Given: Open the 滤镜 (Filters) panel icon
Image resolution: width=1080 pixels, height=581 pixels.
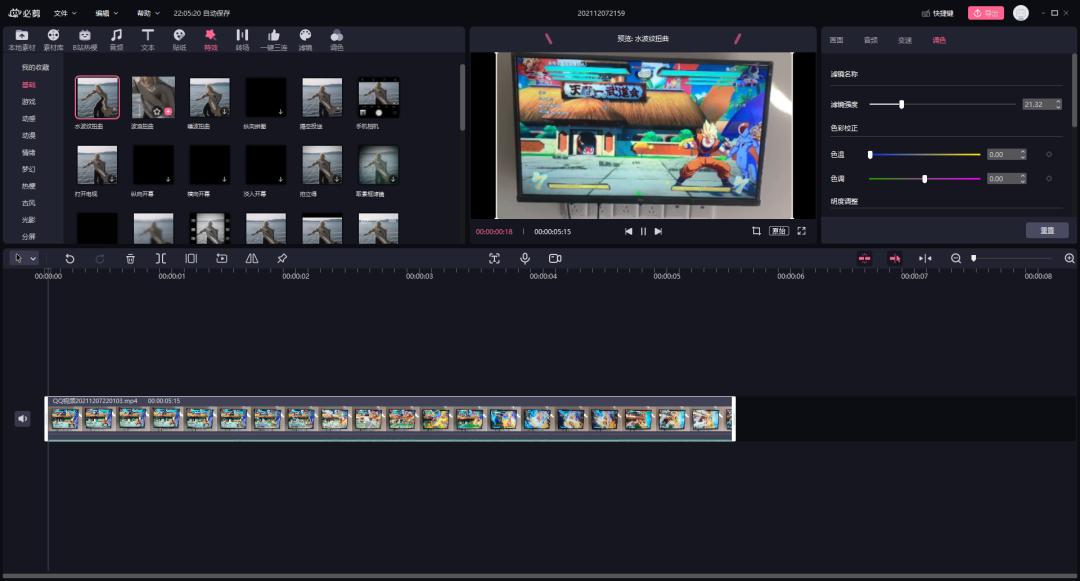Looking at the screenshot, I should point(306,38).
